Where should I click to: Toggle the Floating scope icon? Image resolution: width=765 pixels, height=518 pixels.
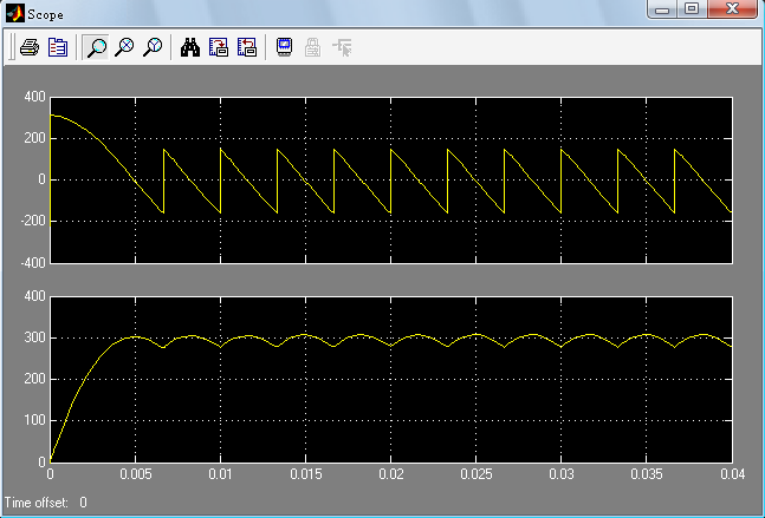[284, 47]
